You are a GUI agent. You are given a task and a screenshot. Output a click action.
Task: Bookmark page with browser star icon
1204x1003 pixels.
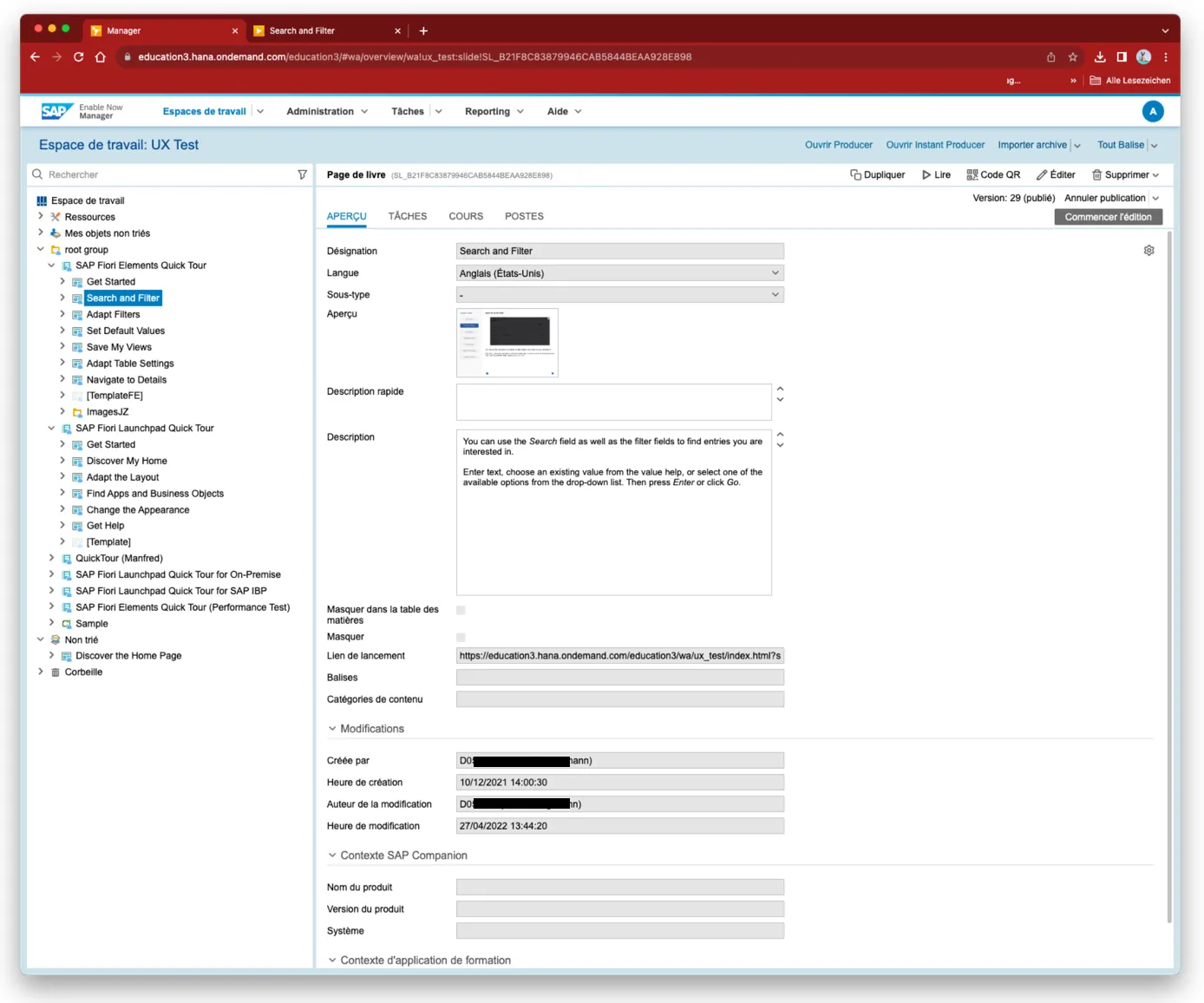1073,57
